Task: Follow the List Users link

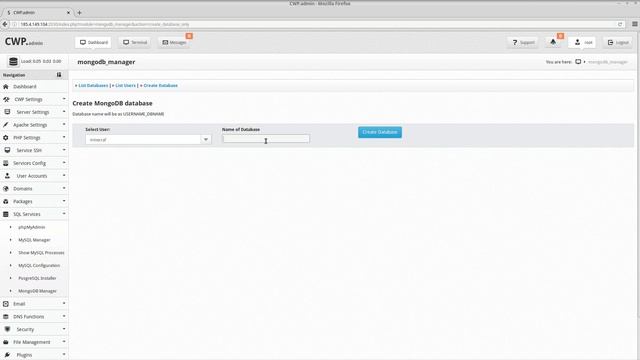Action: click(x=125, y=85)
